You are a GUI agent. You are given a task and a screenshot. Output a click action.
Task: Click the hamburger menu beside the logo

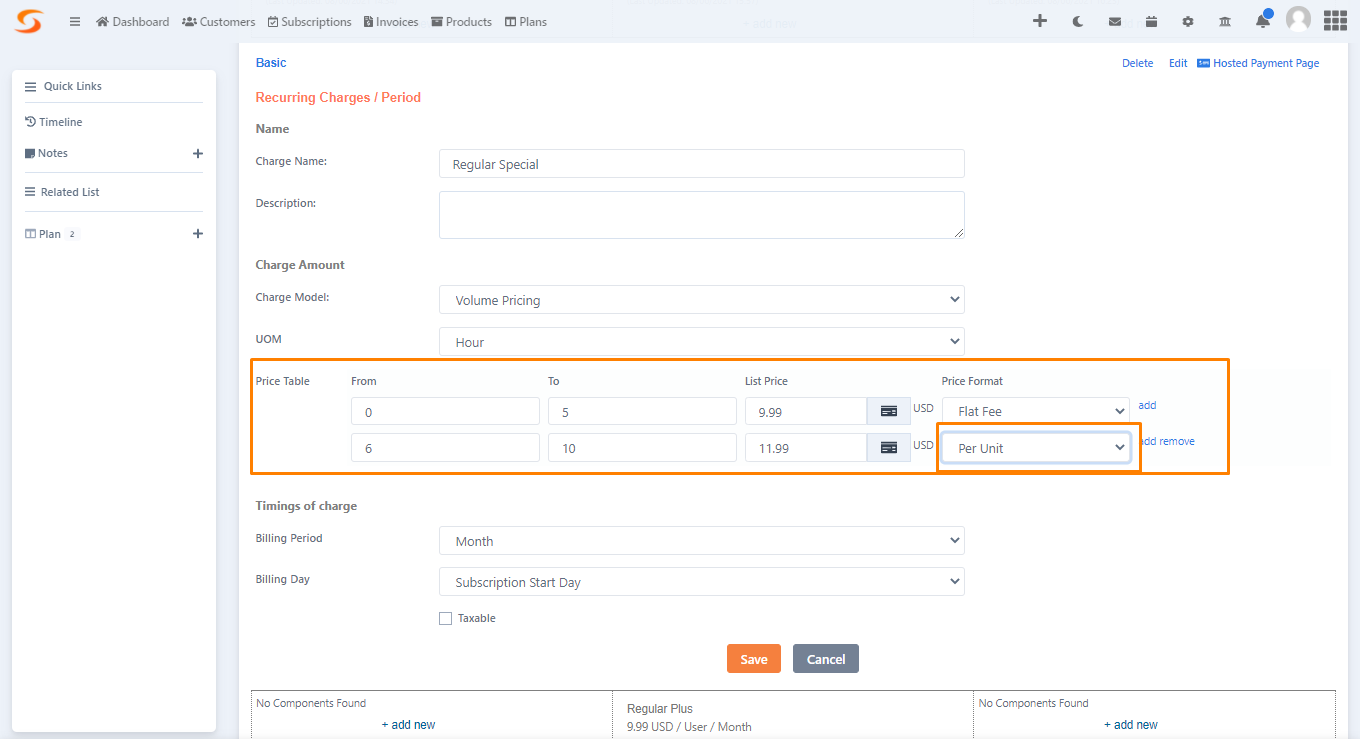(74, 21)
